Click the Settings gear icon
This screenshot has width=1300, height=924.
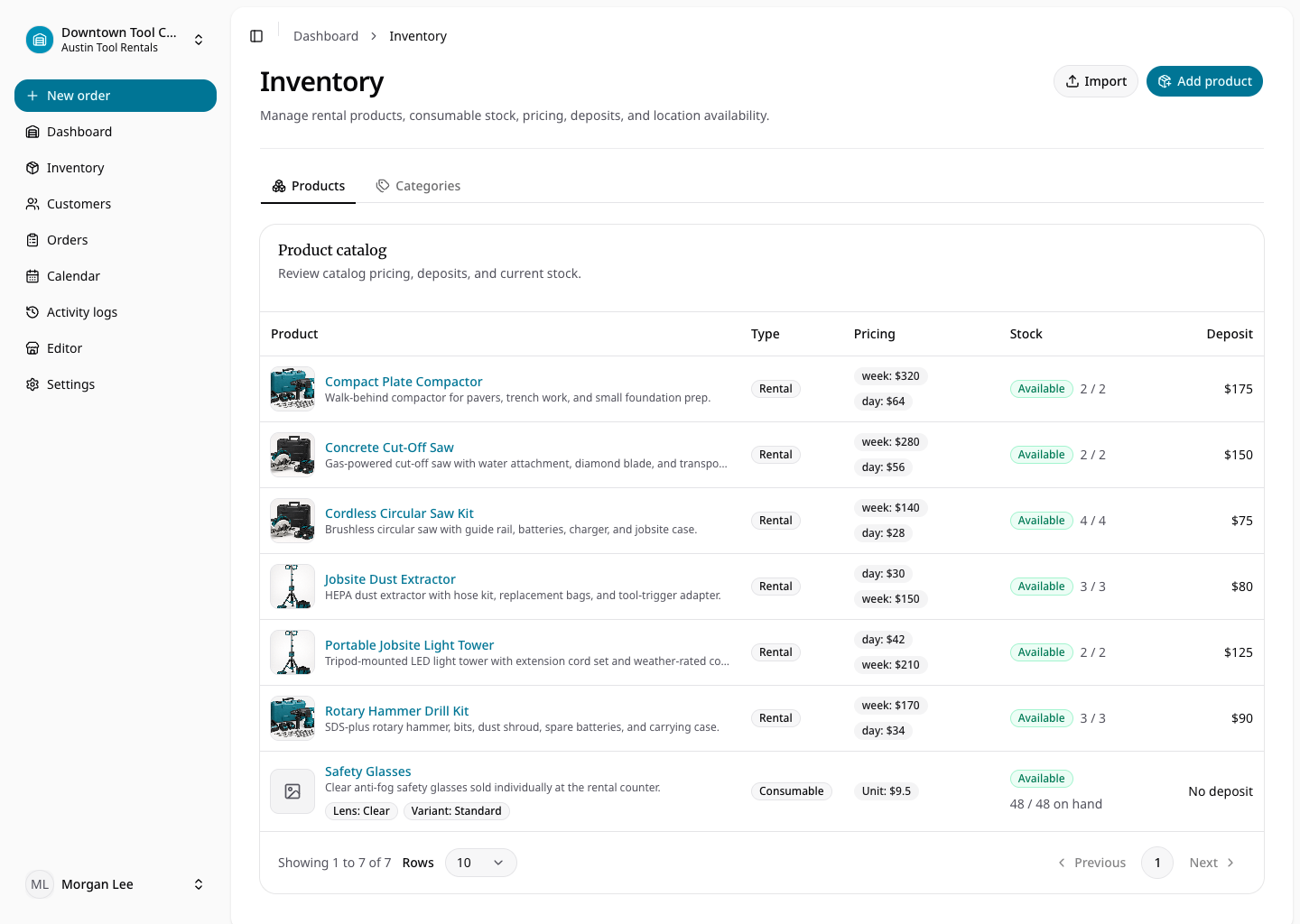pyautogui.click(x=32, y=384)
